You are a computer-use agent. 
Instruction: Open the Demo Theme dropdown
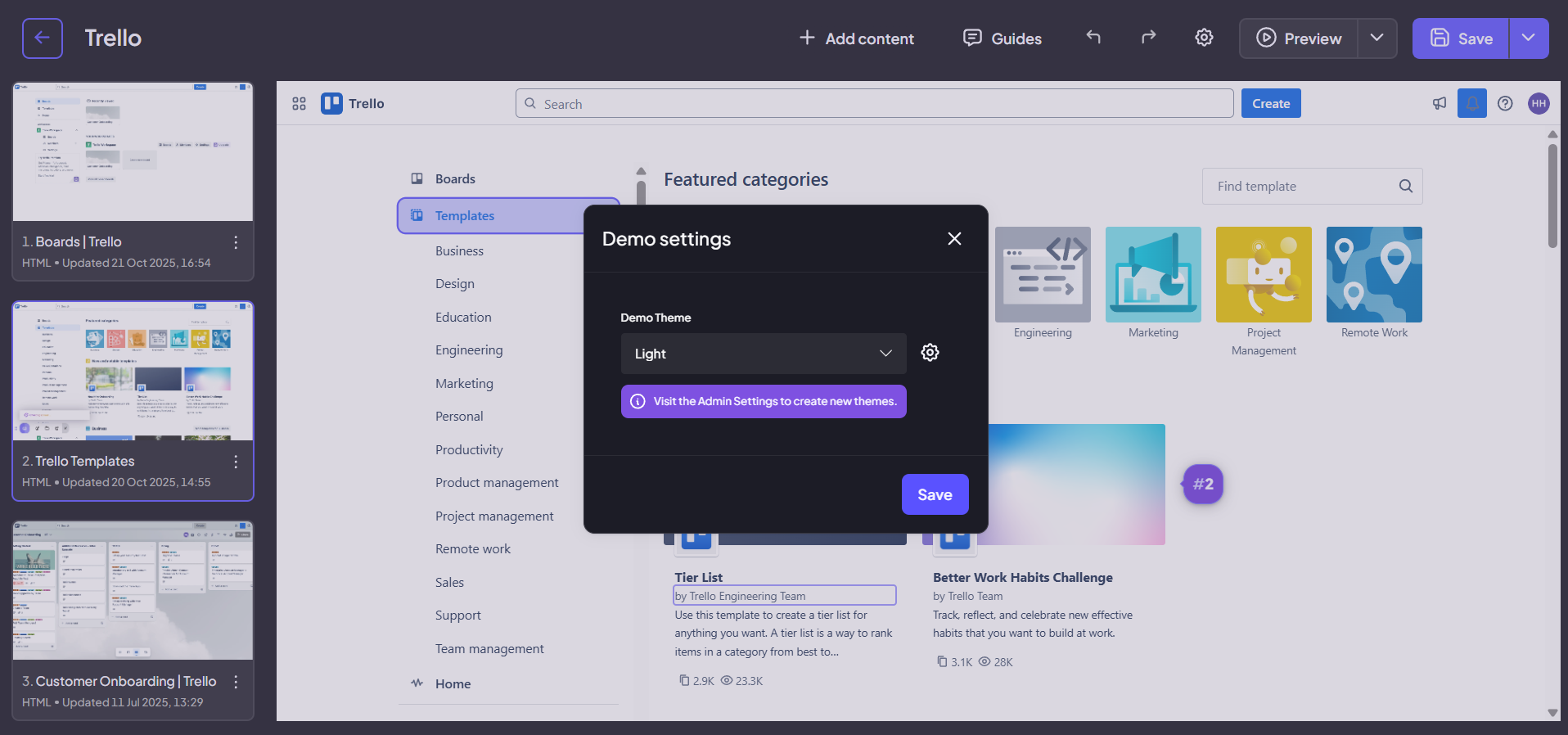764,354
